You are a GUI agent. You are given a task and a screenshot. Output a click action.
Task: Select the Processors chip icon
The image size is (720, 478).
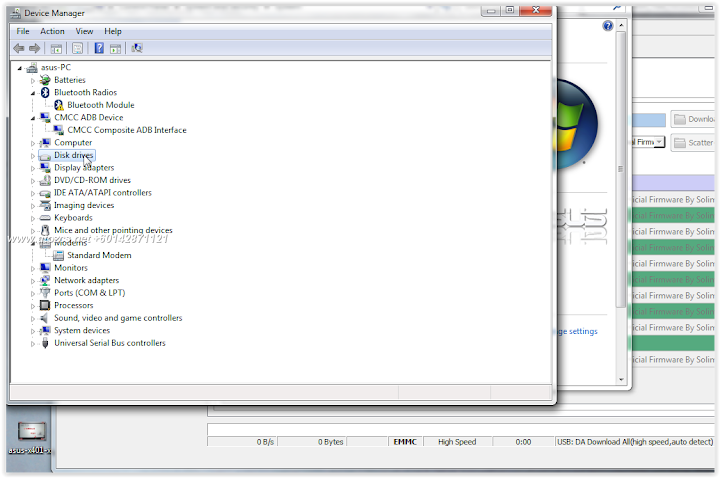(45, 305)
